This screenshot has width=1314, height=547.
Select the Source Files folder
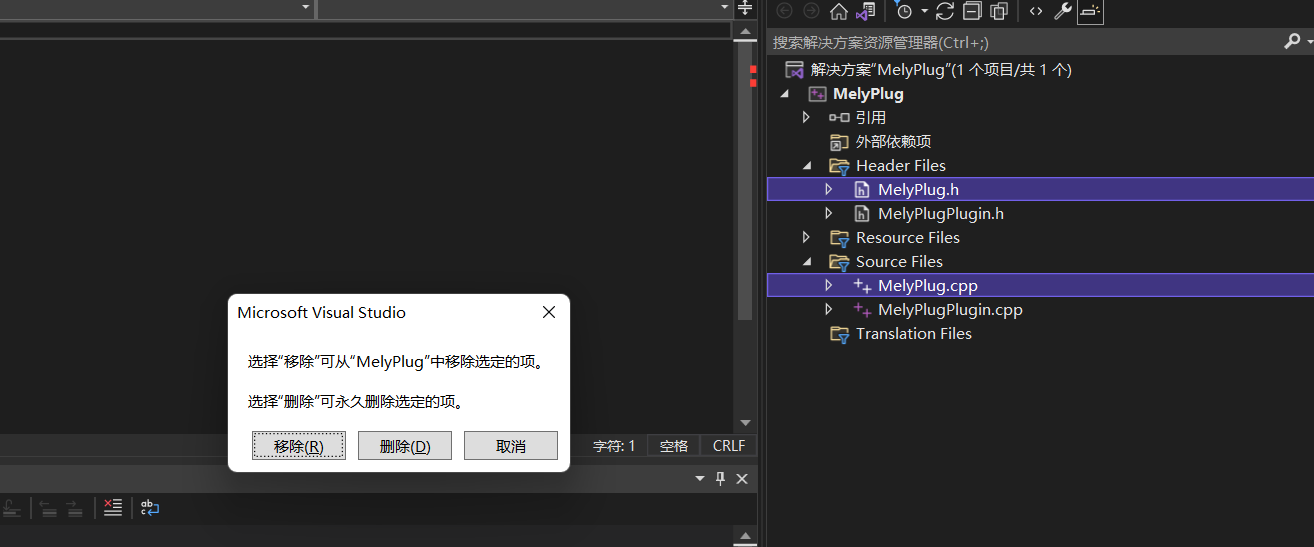899,262
